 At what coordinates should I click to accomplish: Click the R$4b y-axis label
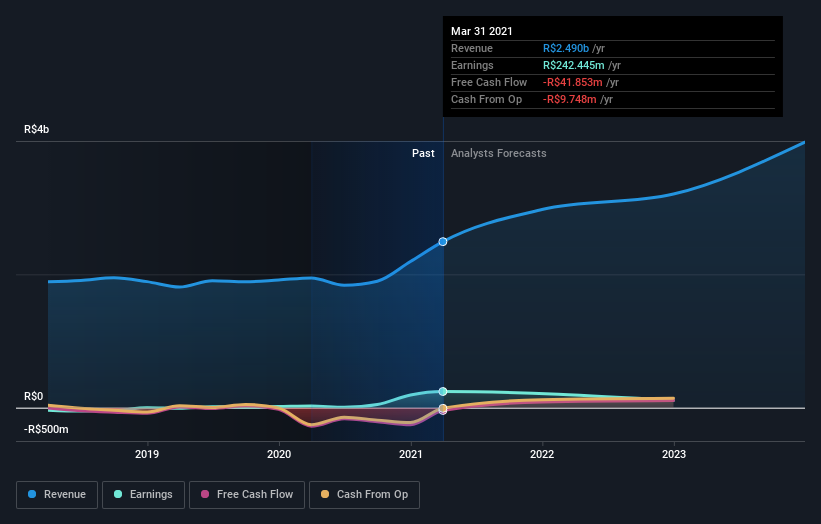point(37,129)
